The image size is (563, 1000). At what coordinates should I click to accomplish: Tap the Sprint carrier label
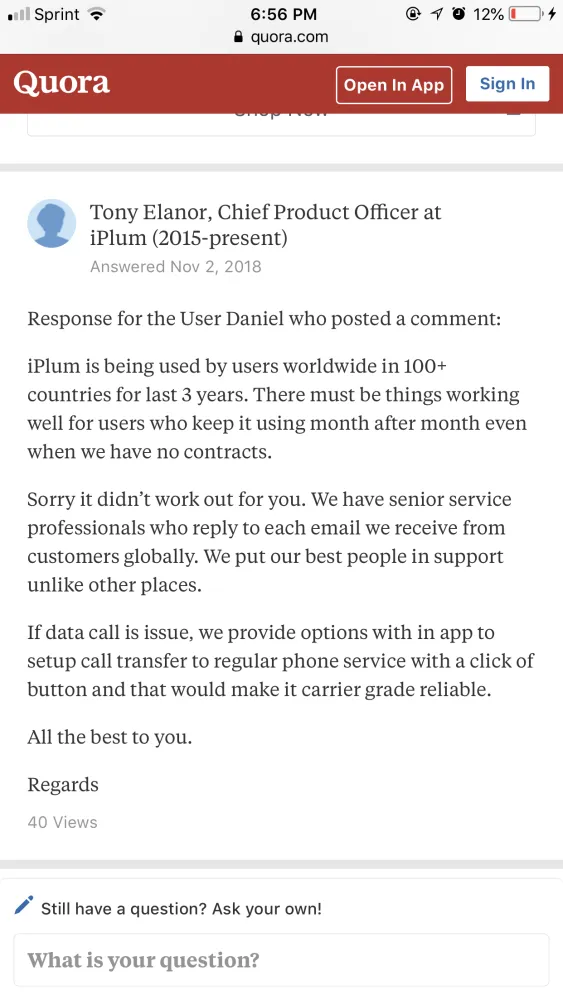click(x=57, y=14)
